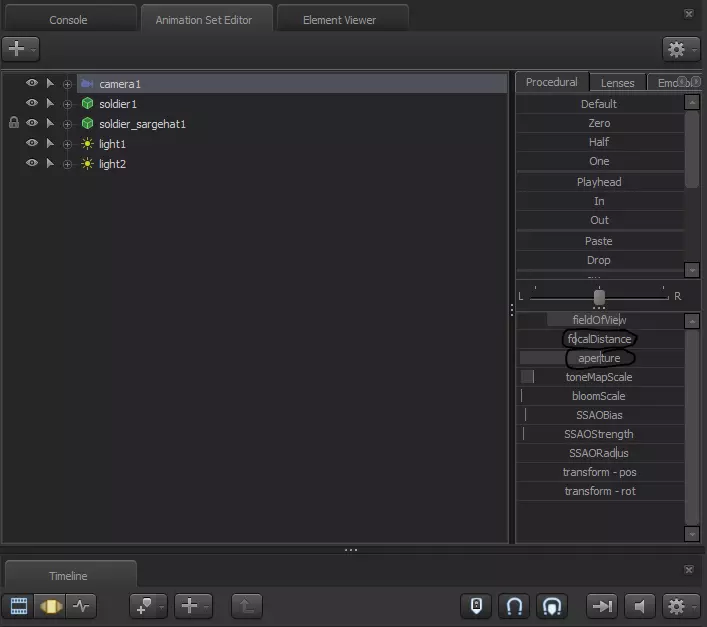Select the soldier_sargehat1 animation set
This screenshot has width=707, height=627.
point(142,124)
